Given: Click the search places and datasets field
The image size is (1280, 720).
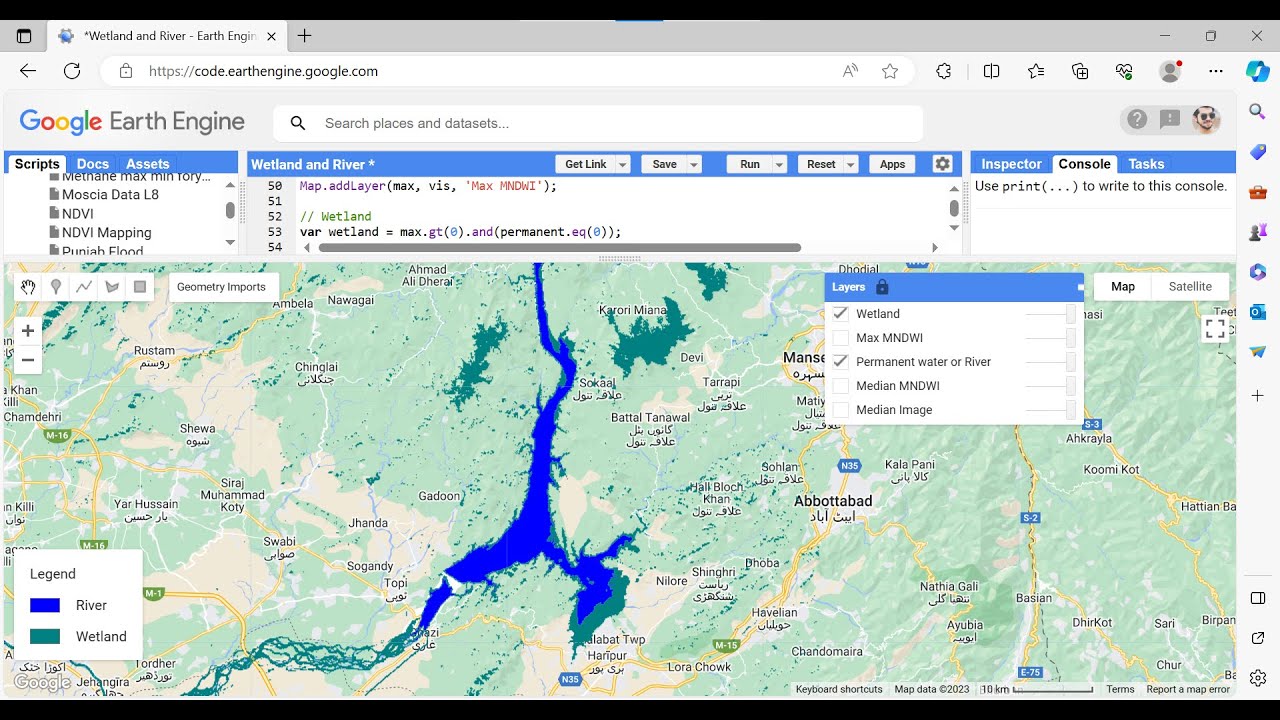Looking at the screenshot, I should click(x=598, y=123).
